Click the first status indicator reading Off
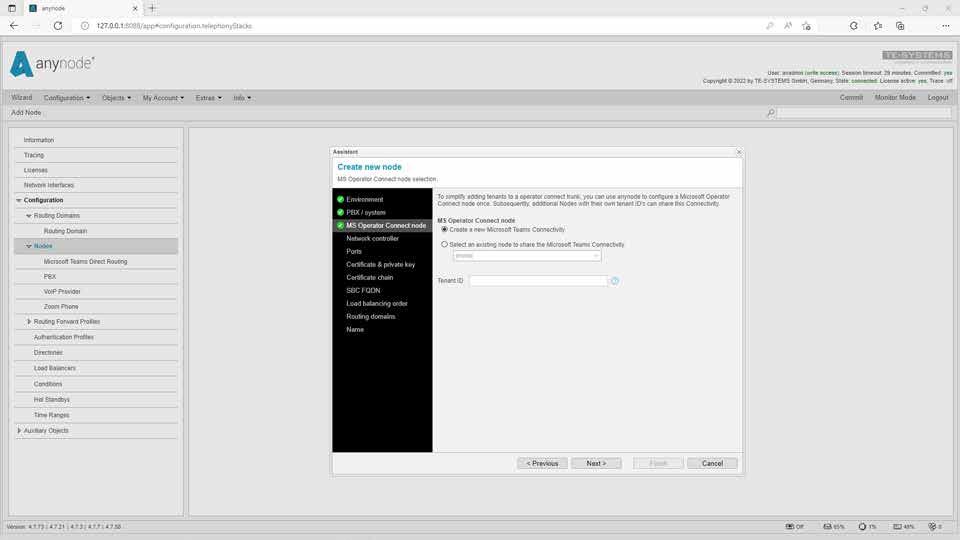 pos(795,527)
